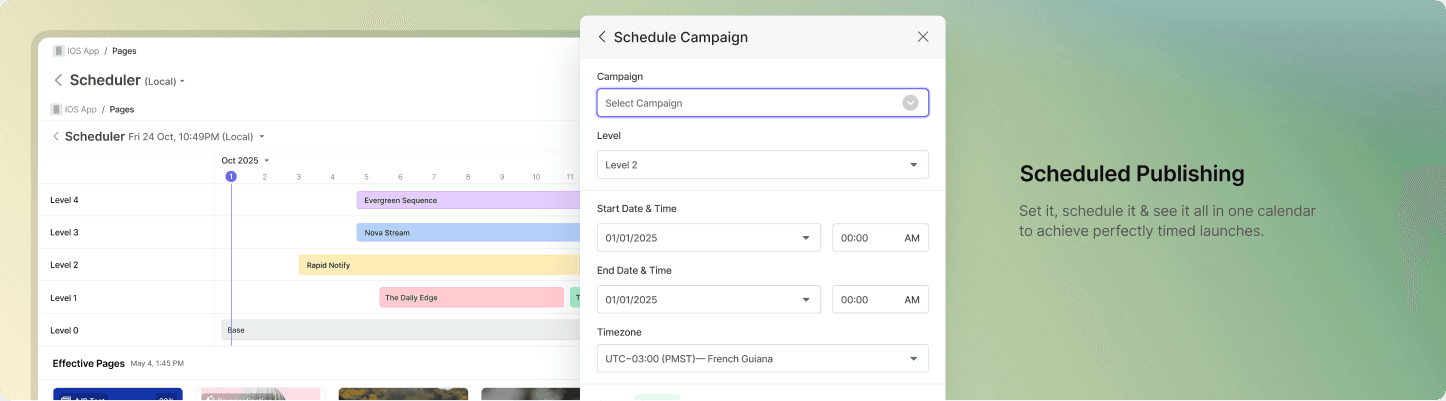Click the Base bar on Level 0
The width and height of the screenshot is (1446, 401).
400,330
